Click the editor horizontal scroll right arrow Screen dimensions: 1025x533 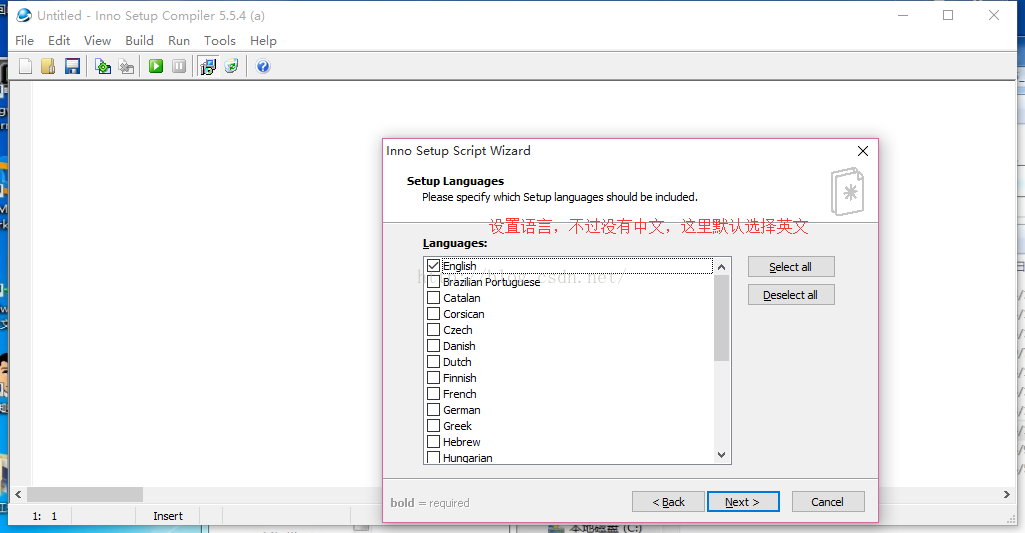tap(1007, 494)
